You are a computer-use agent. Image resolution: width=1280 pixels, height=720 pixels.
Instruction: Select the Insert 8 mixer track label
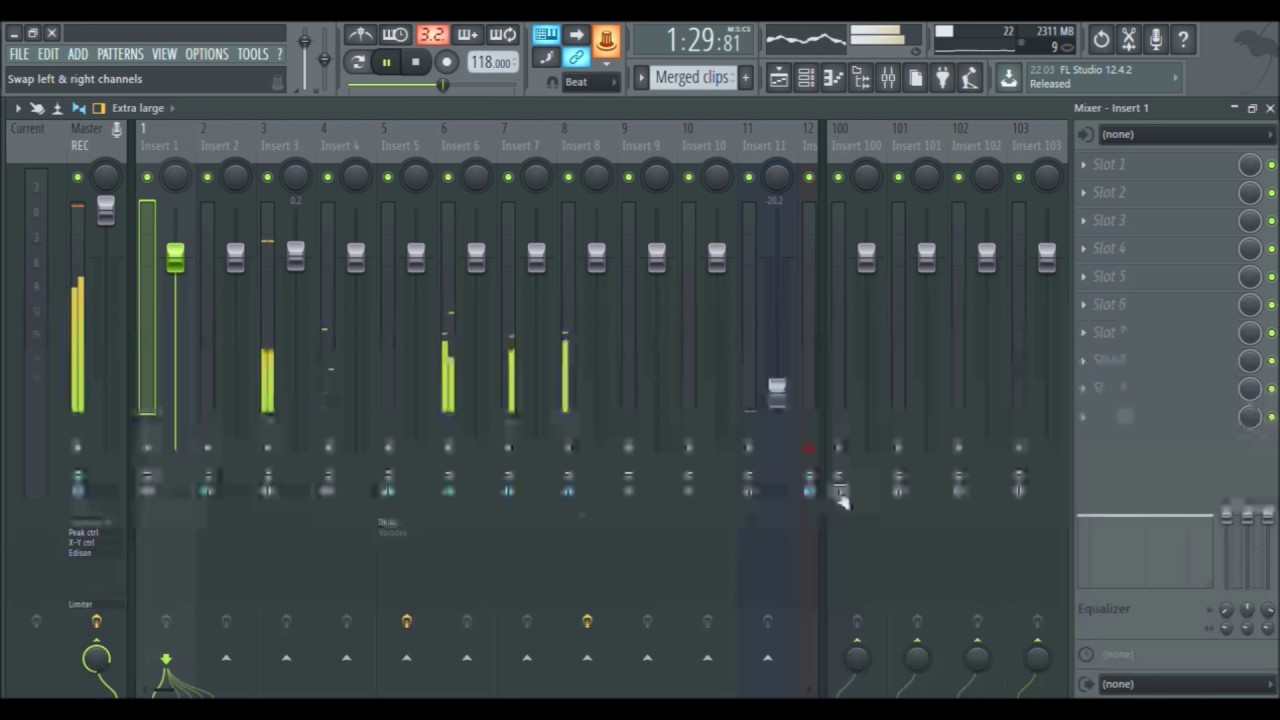tap(581, 146)
